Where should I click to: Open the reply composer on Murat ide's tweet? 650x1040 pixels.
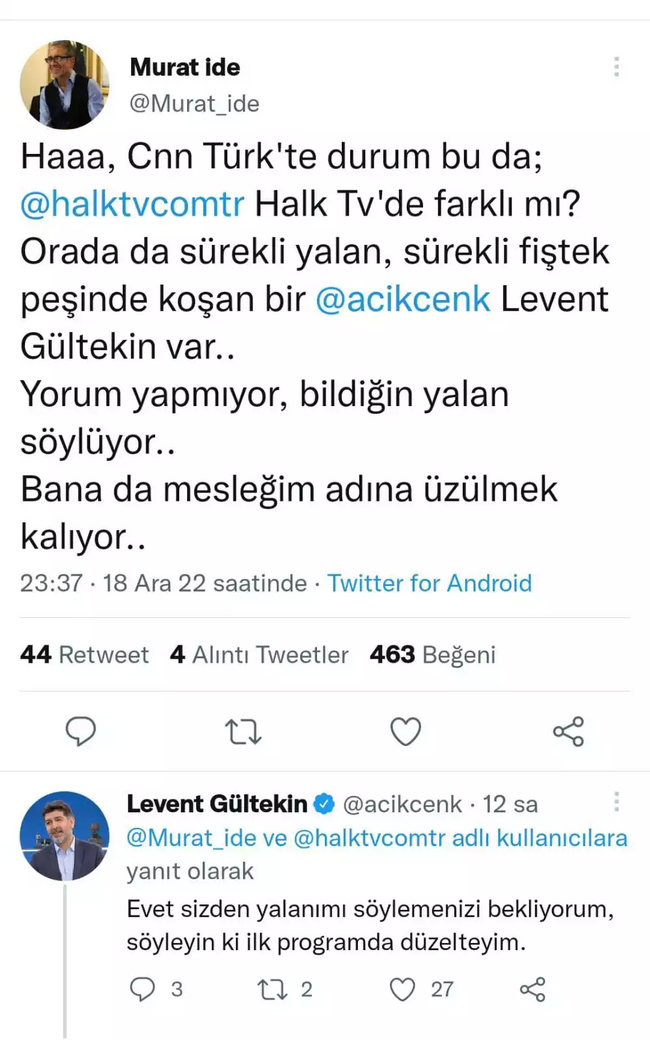tap(81, 731)
